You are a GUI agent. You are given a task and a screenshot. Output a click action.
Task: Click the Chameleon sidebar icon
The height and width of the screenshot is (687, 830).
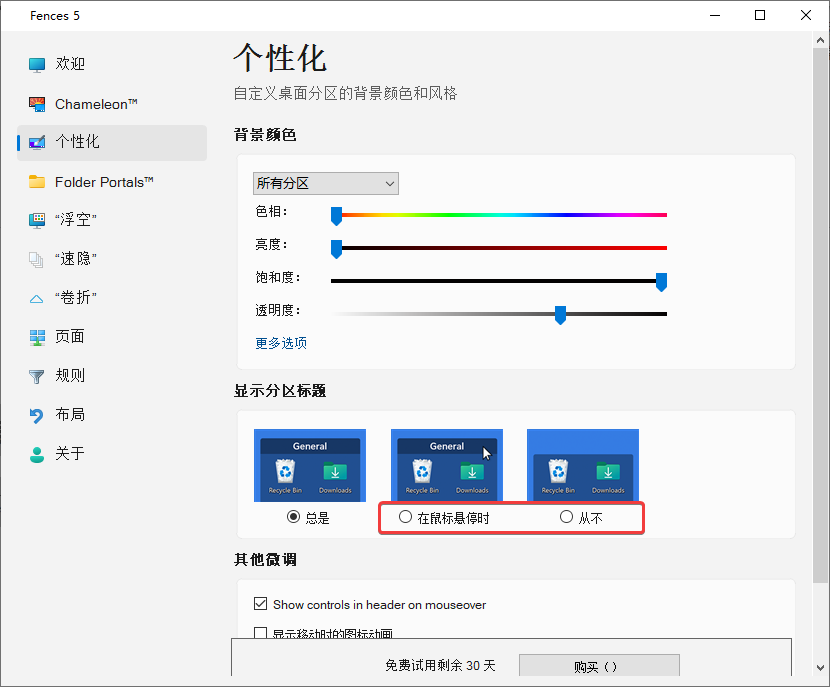point(37,104)
